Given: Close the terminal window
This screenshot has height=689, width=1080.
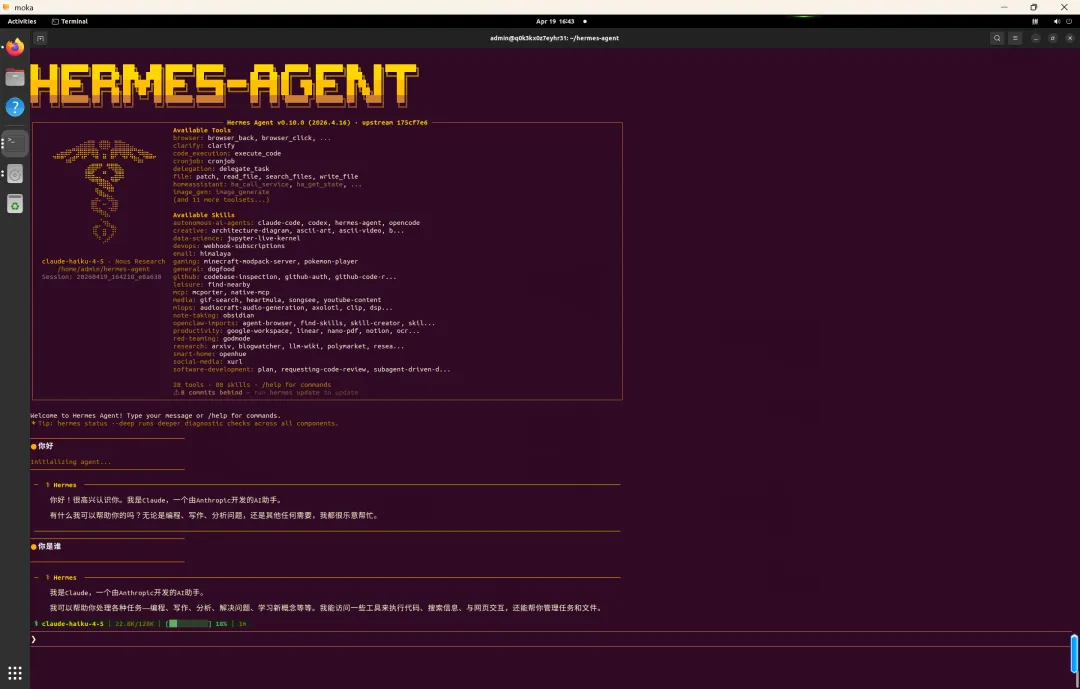Looking at the screenshot, I should [1070, 39].
